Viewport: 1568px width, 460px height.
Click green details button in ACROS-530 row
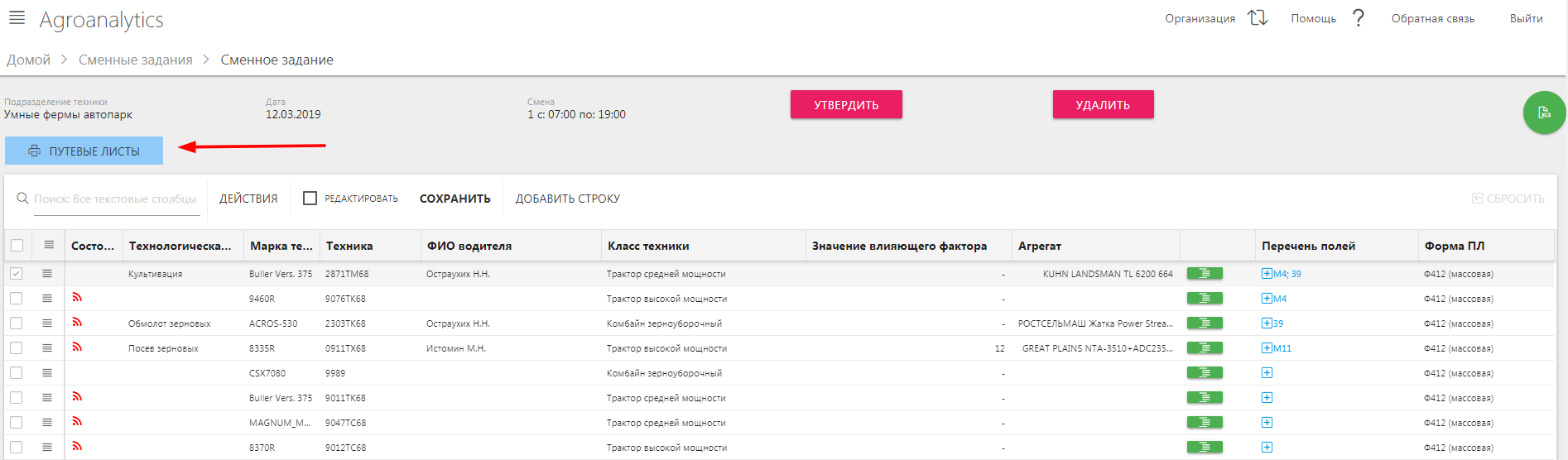click(x=1205, y=323)
